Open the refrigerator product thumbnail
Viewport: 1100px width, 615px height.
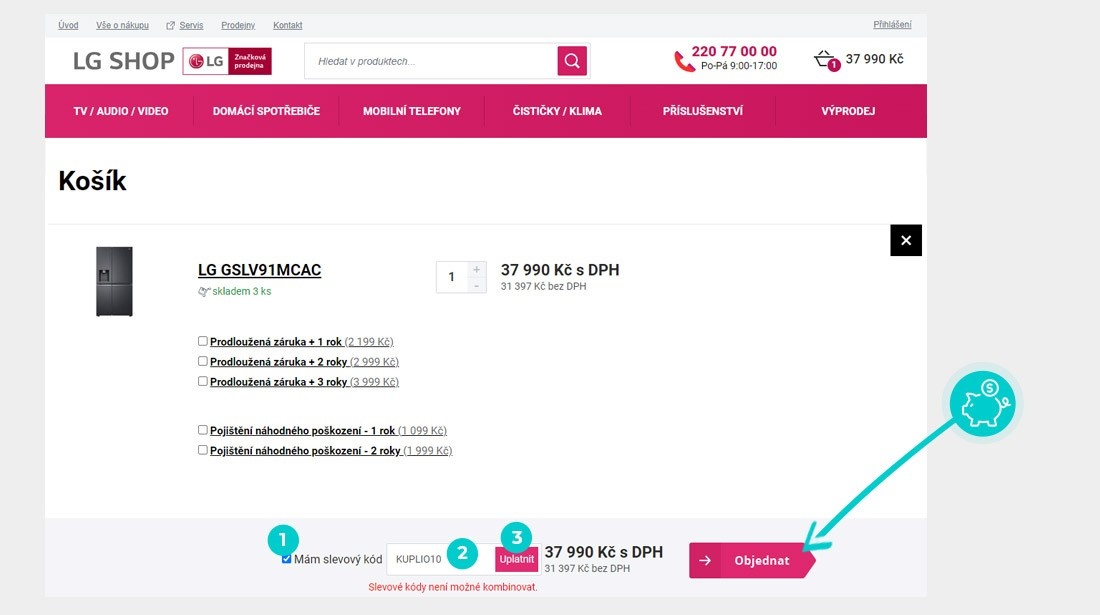[114, 282]
